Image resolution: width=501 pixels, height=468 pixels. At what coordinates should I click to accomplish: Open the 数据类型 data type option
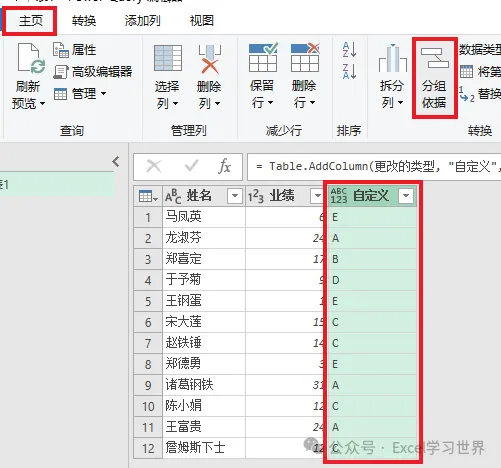pyautogui.click(x=480, y=50)
